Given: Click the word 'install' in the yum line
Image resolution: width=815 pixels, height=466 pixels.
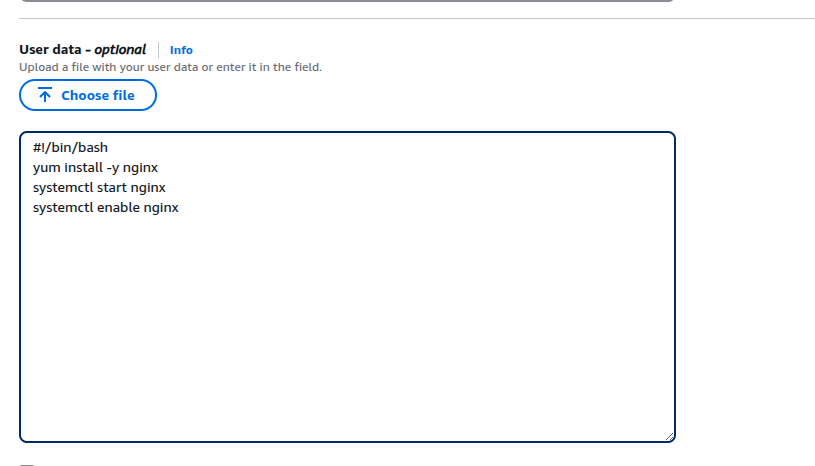Looking at the screenshot, I should (x=83, y=168).
